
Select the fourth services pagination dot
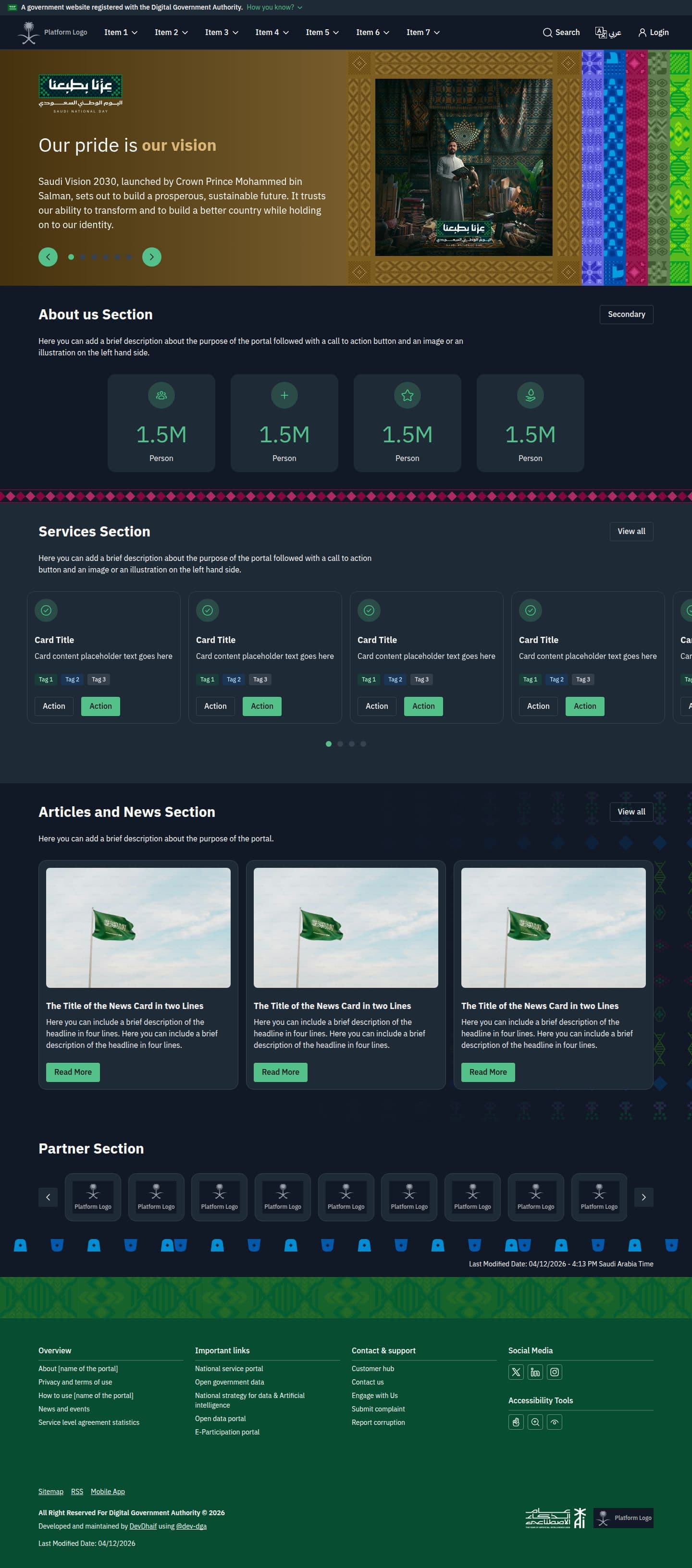(363, 744)
